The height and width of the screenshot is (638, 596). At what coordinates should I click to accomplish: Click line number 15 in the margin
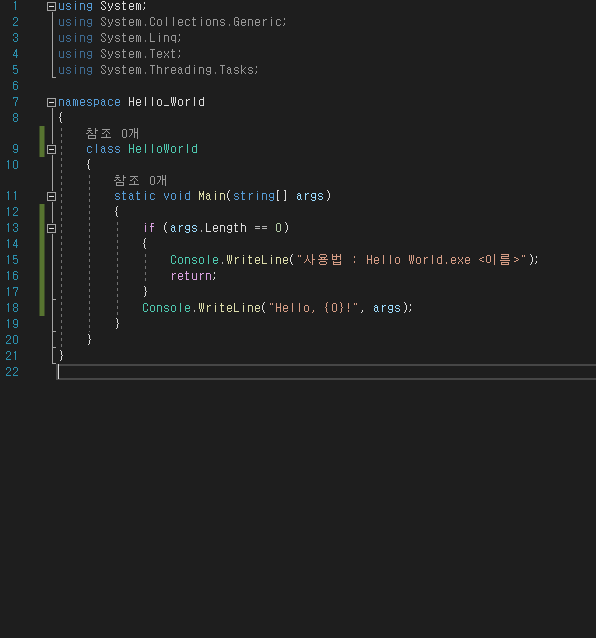(12, 260)
